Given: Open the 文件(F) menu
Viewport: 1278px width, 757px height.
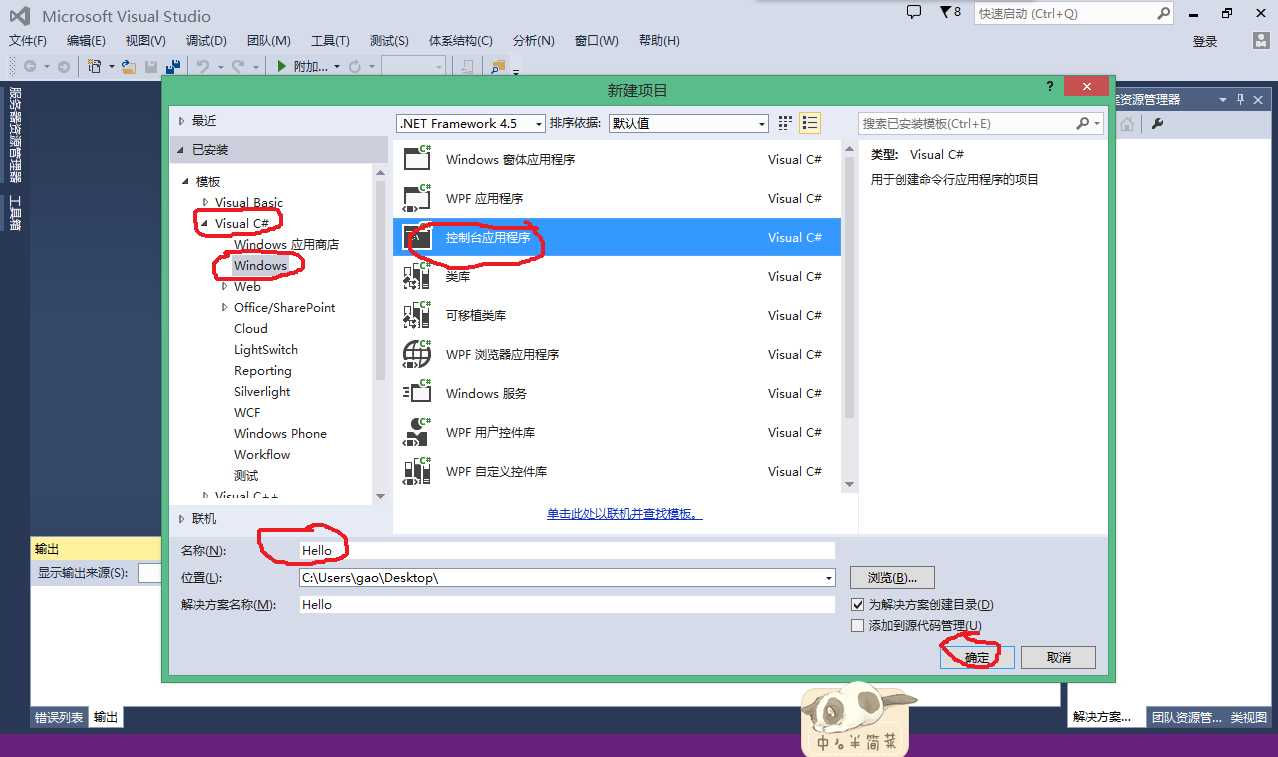Looking at the screenshot, I should (x=28, y=40).
